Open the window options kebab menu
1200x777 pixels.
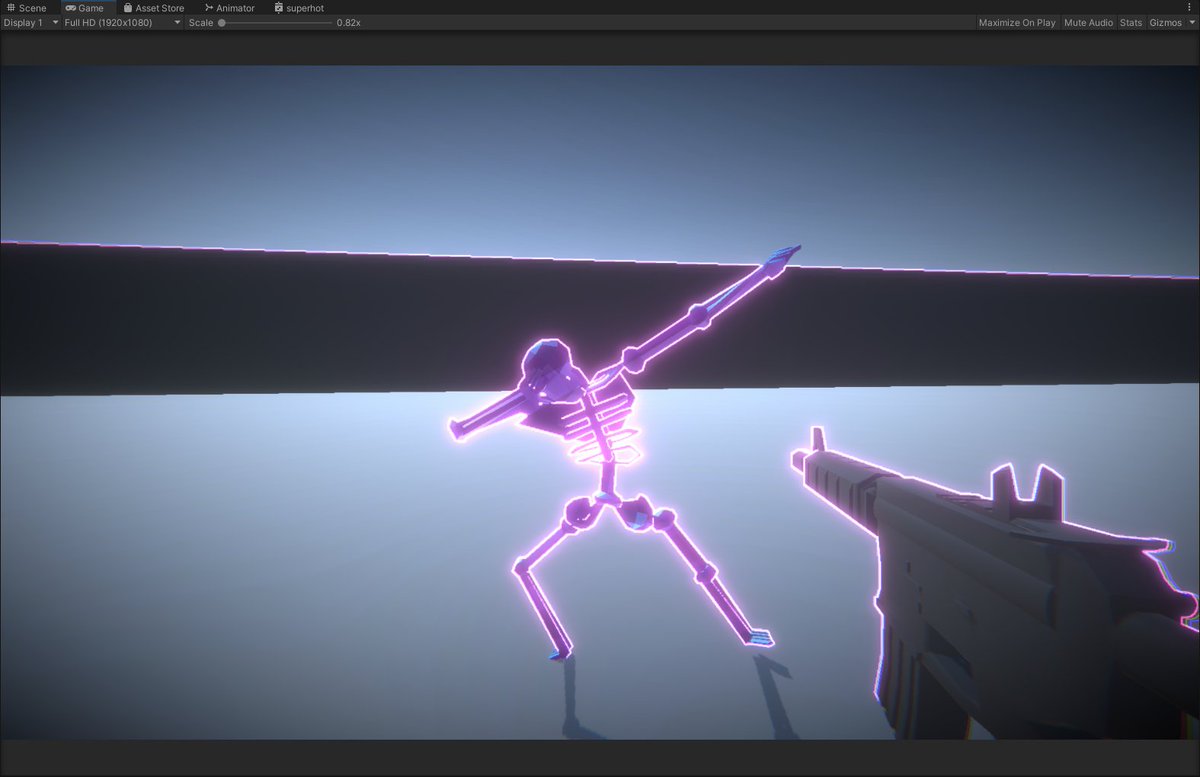coord(1189,8)
